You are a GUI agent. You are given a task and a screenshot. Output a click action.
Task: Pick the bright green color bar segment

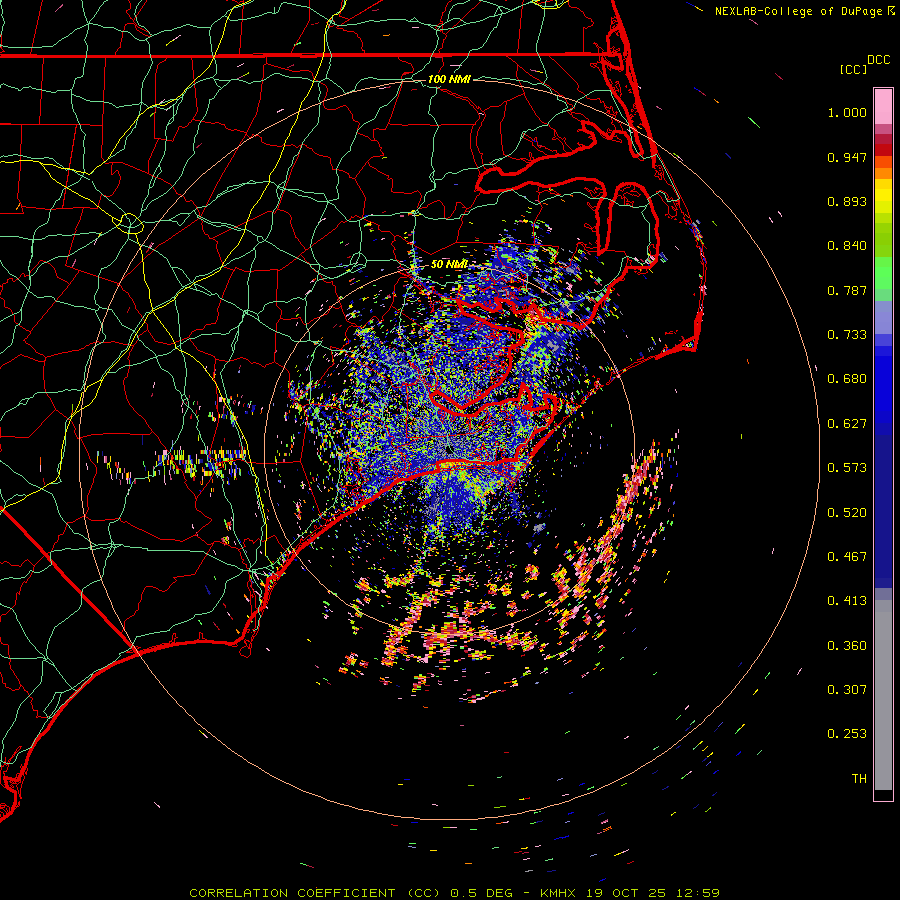(x=883, y=274)
